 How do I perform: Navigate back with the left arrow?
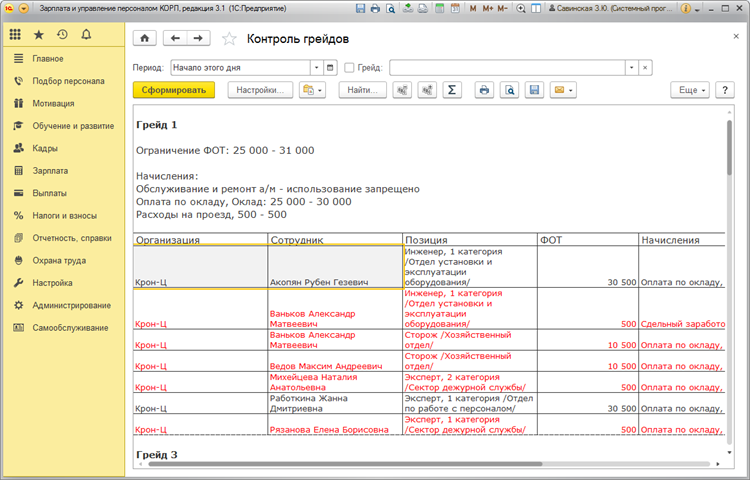(175, 38)
